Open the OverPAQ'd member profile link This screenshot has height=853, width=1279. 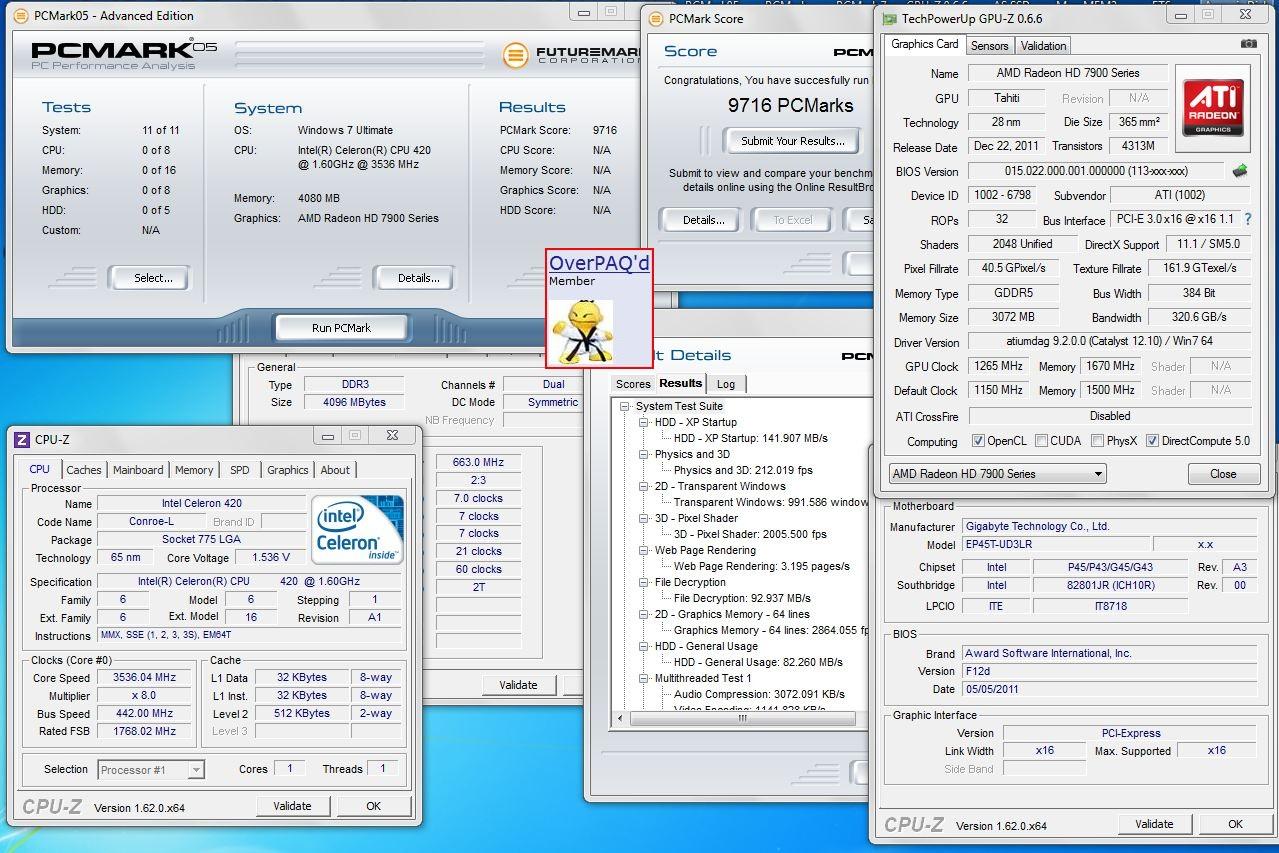tap(599, 263)
